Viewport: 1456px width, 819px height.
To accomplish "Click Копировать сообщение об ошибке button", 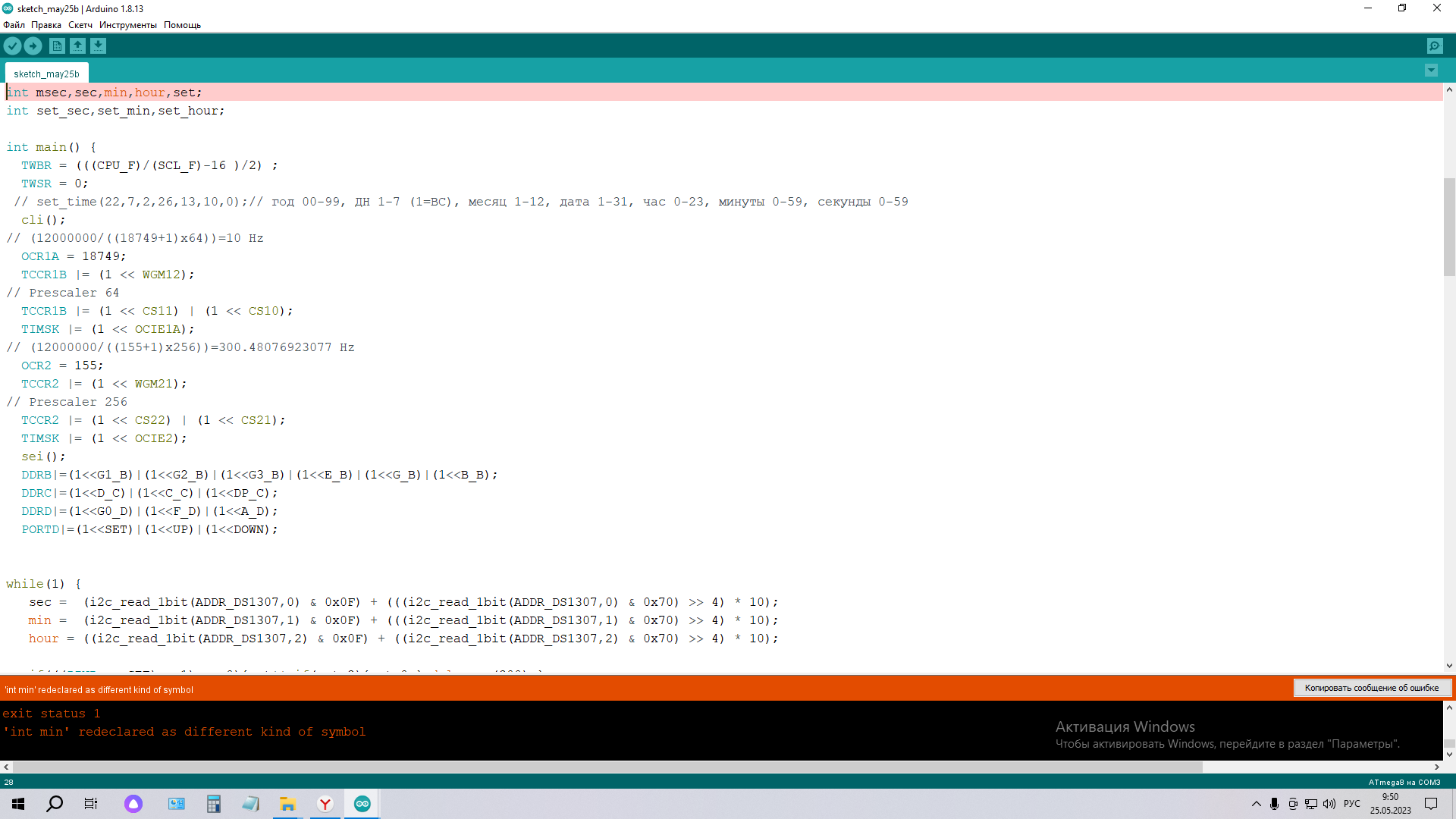I will (x=1371, y=688).
